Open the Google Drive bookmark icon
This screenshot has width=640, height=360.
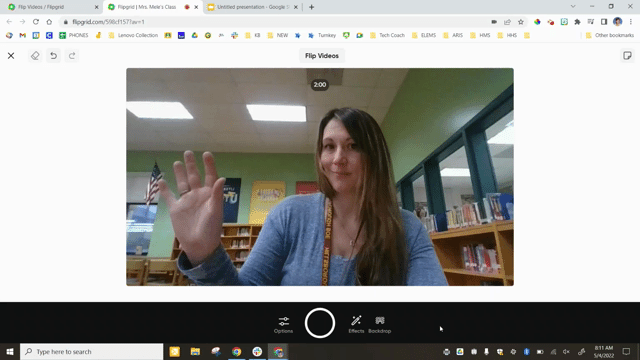click(195, 36)
